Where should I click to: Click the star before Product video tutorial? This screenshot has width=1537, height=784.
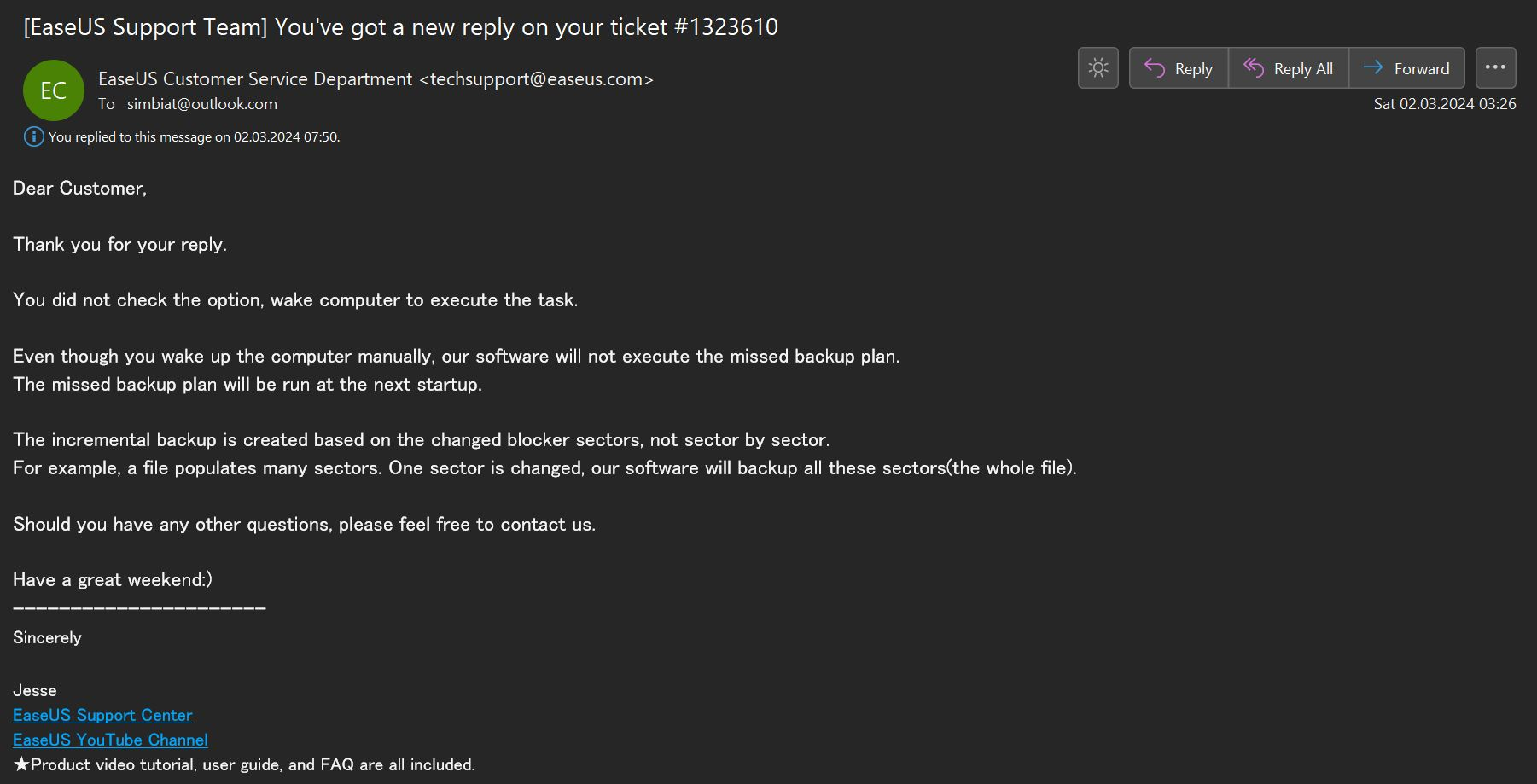point(21,764)
